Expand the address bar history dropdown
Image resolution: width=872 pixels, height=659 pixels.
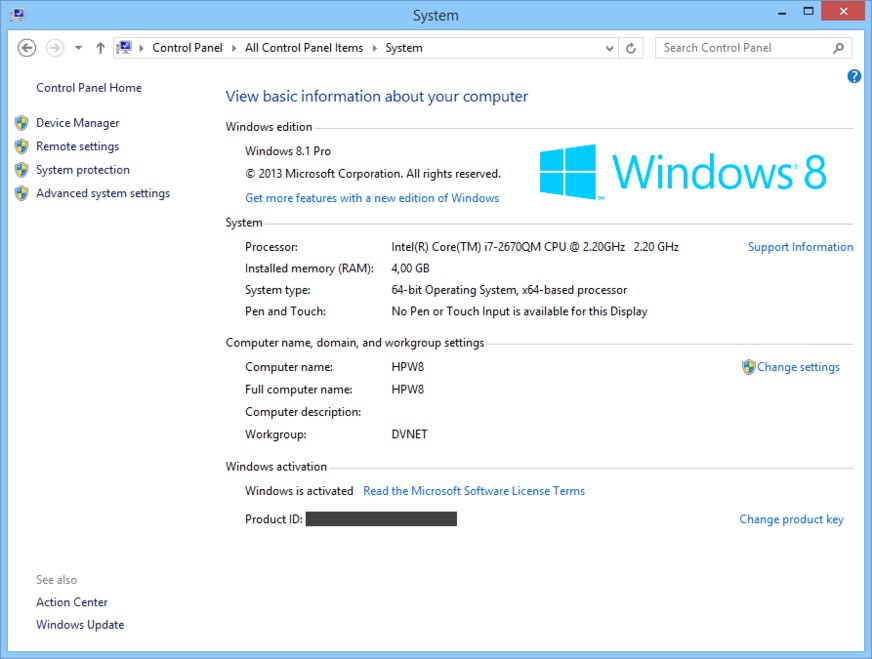click(x=610, y=48)
